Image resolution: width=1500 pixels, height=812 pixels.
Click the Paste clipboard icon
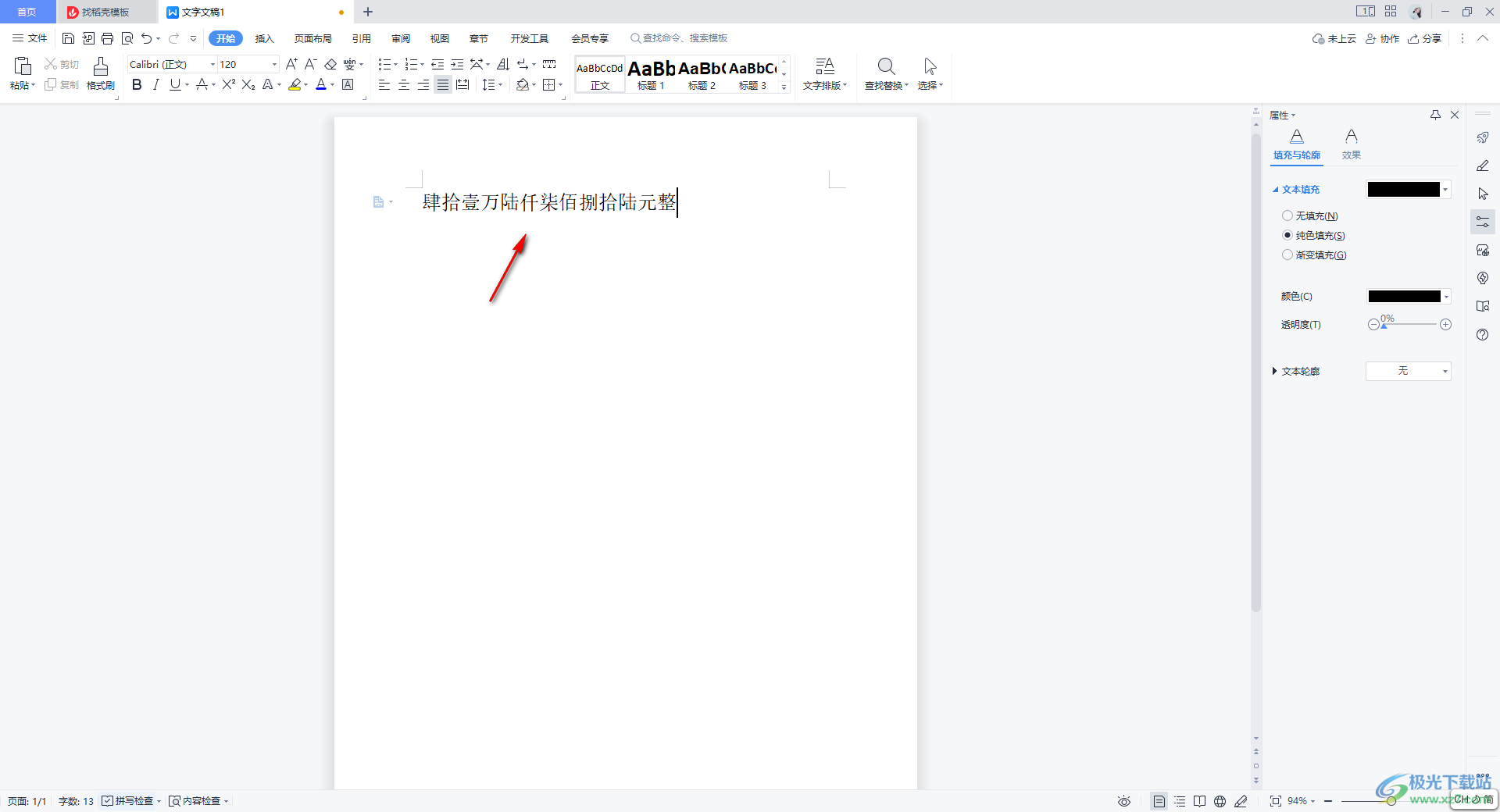coord(23,66)
